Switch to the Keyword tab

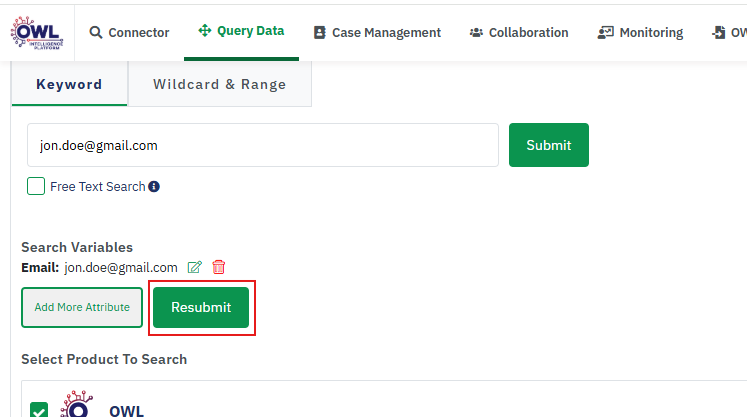69,85
